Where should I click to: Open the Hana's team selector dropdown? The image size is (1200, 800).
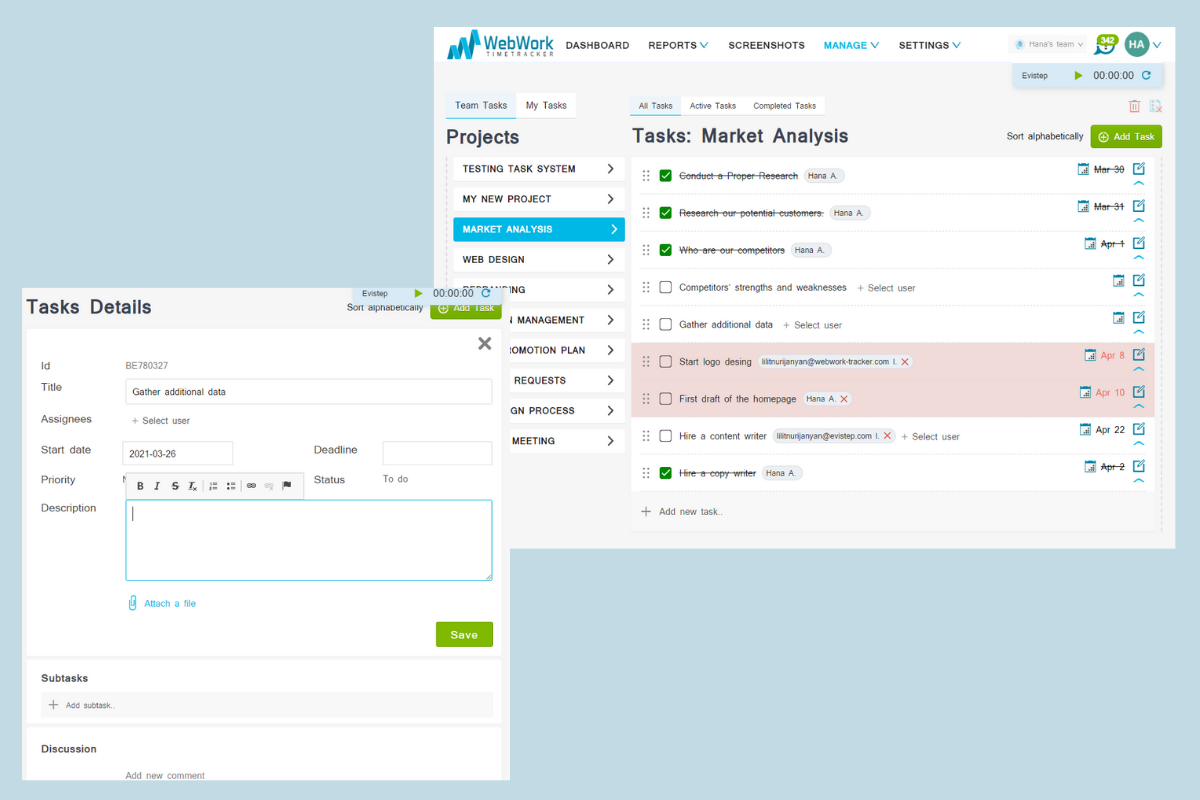pos(1047,44)
